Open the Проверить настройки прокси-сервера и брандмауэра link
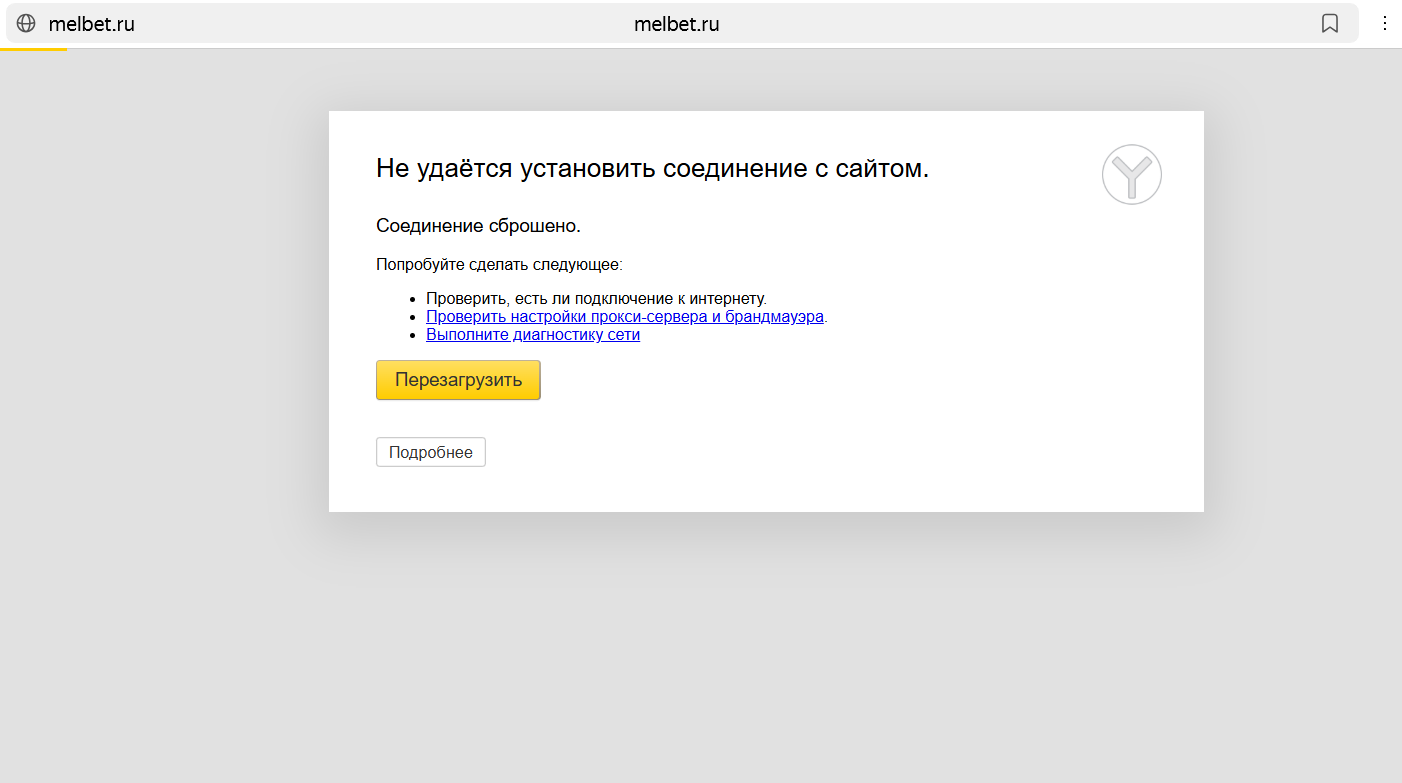 pos(625,317)
